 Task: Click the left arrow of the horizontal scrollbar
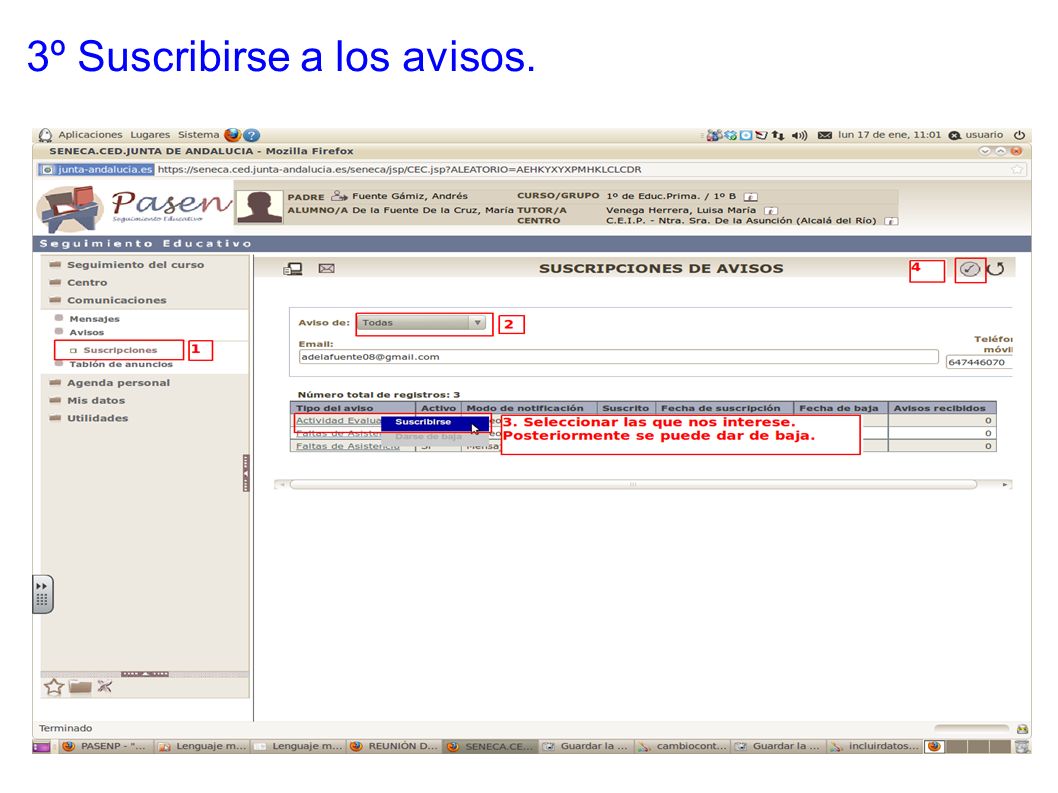[282, 485]
